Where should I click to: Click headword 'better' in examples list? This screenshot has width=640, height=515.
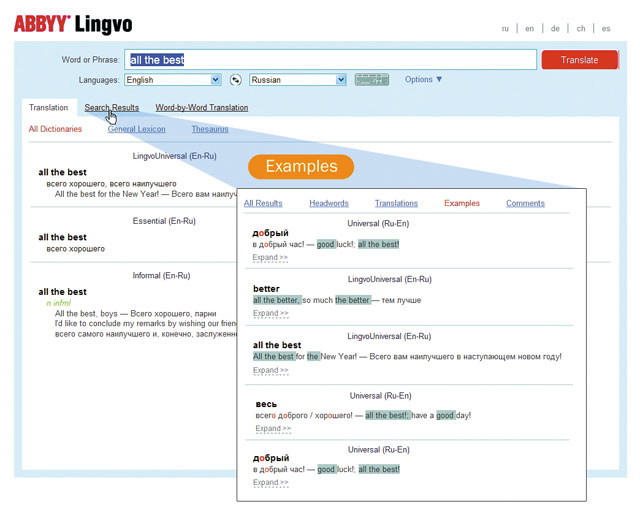point(266,289)
